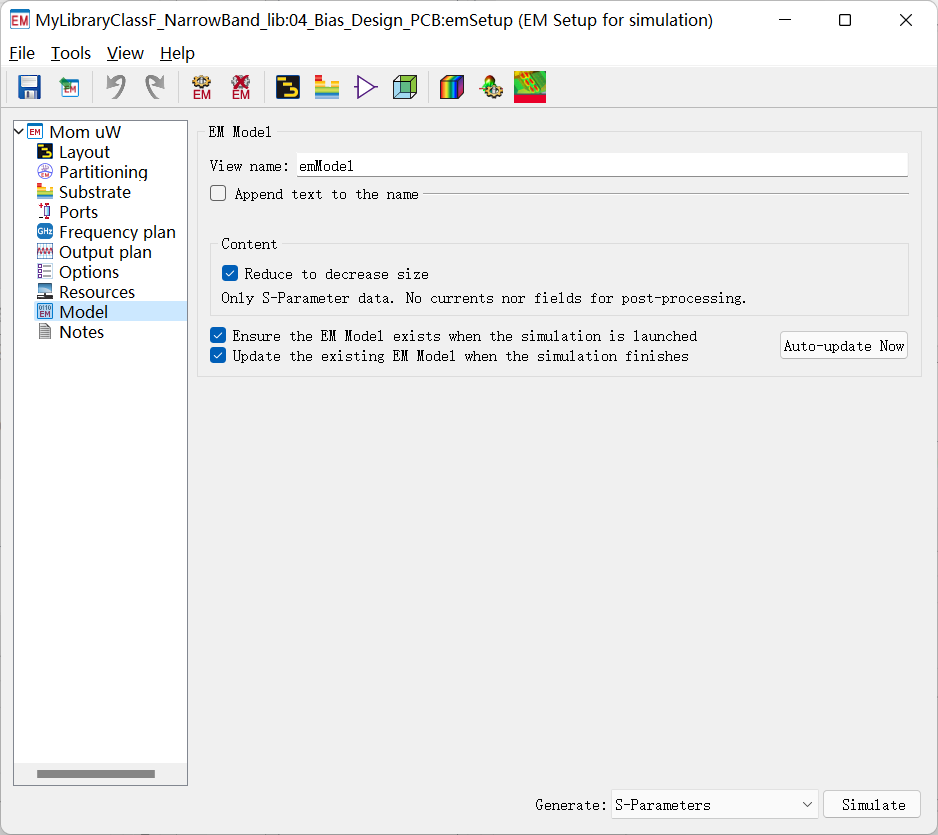Click the View name input field
The image size is (938, 835).
602,165
